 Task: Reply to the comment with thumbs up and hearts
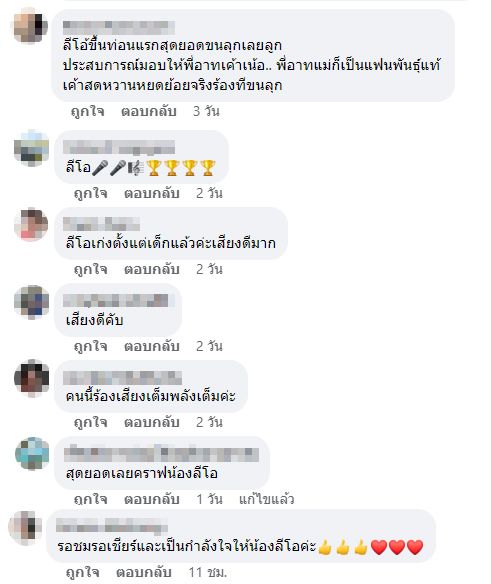click(x=143, y=572)
